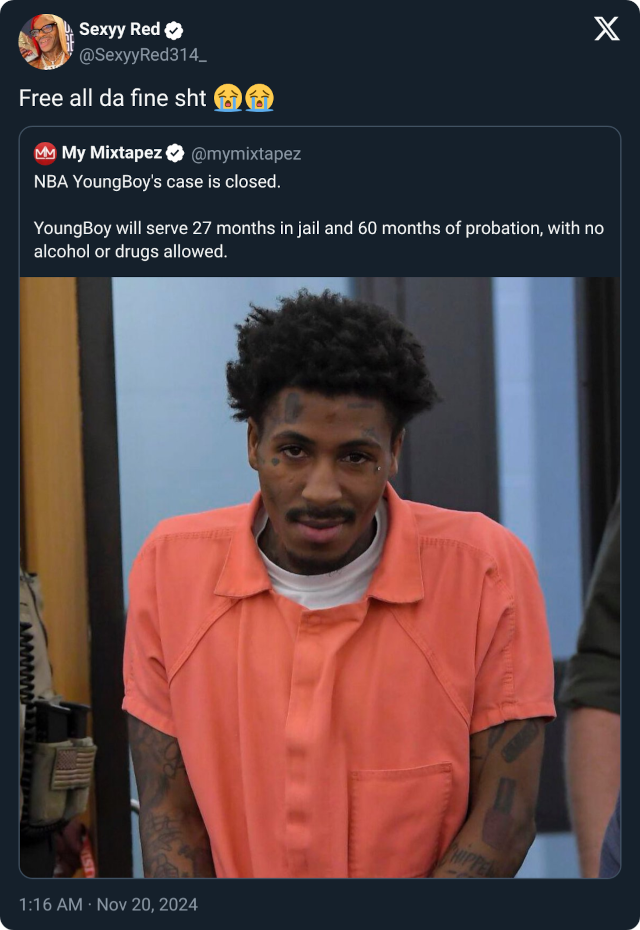Visit the @mymixtapez handle
The image size is (640, 930).
pyautogui.click(x=246, y=154)
